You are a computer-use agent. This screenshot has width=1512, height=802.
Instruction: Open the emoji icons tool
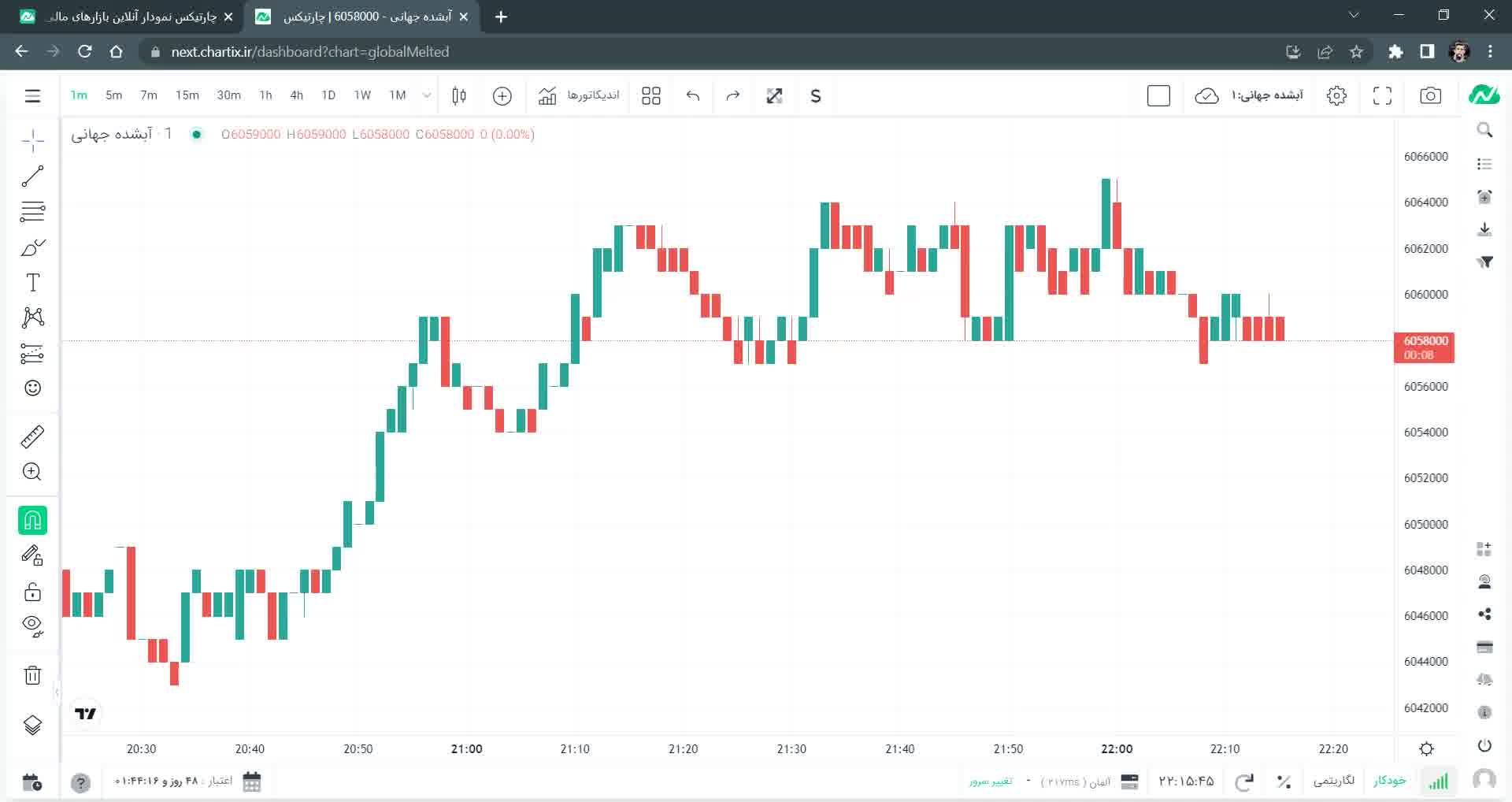click(x=32, y=388)
